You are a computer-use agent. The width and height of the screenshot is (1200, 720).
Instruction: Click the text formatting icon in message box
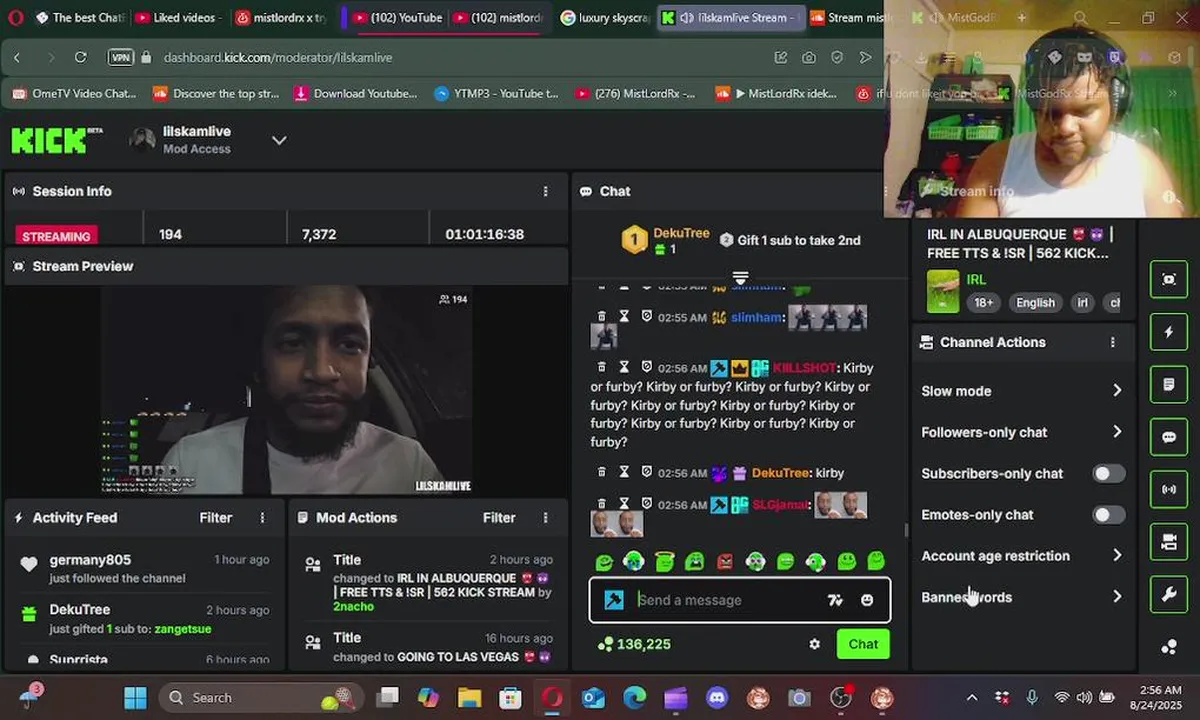(x=835, y=600)
